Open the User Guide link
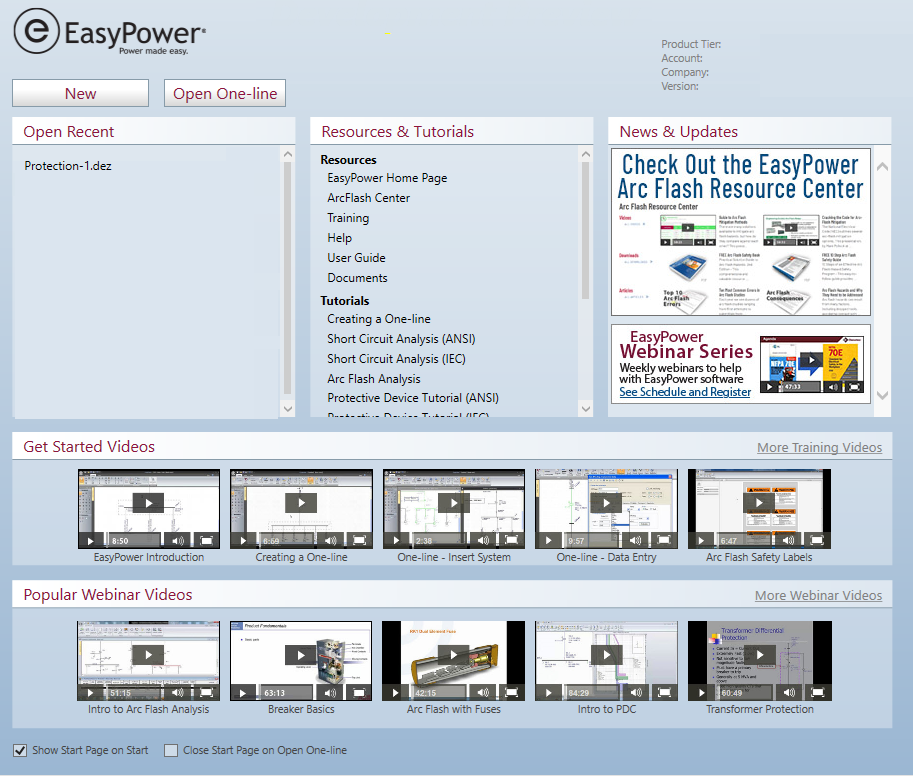The width and height of the screenshot is (913, 777). [356, 257]
